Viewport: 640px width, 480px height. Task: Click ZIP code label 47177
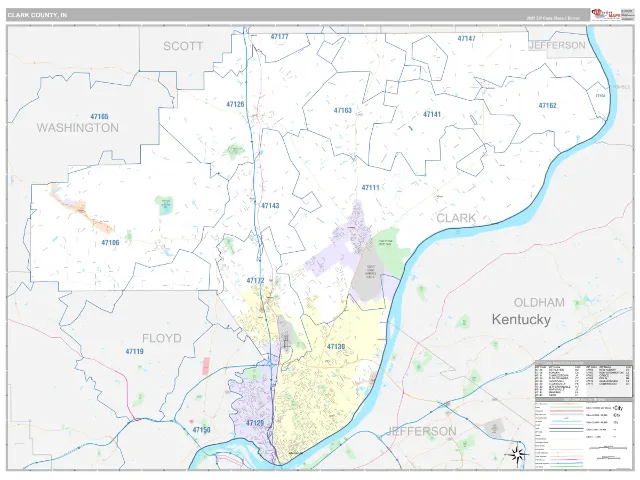[280, 37]
